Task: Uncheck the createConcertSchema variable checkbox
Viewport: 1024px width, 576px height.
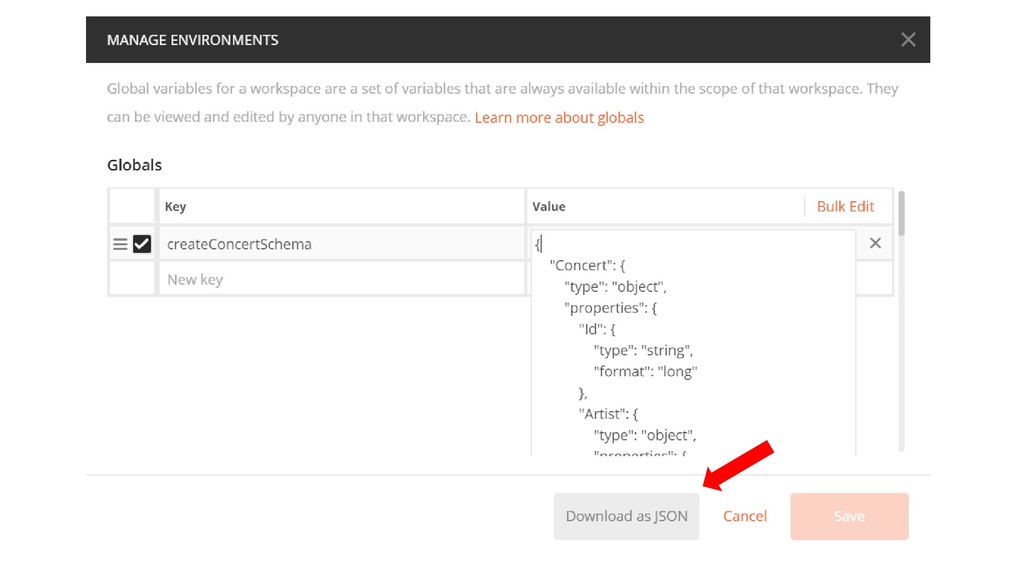Action: point(142,244)
